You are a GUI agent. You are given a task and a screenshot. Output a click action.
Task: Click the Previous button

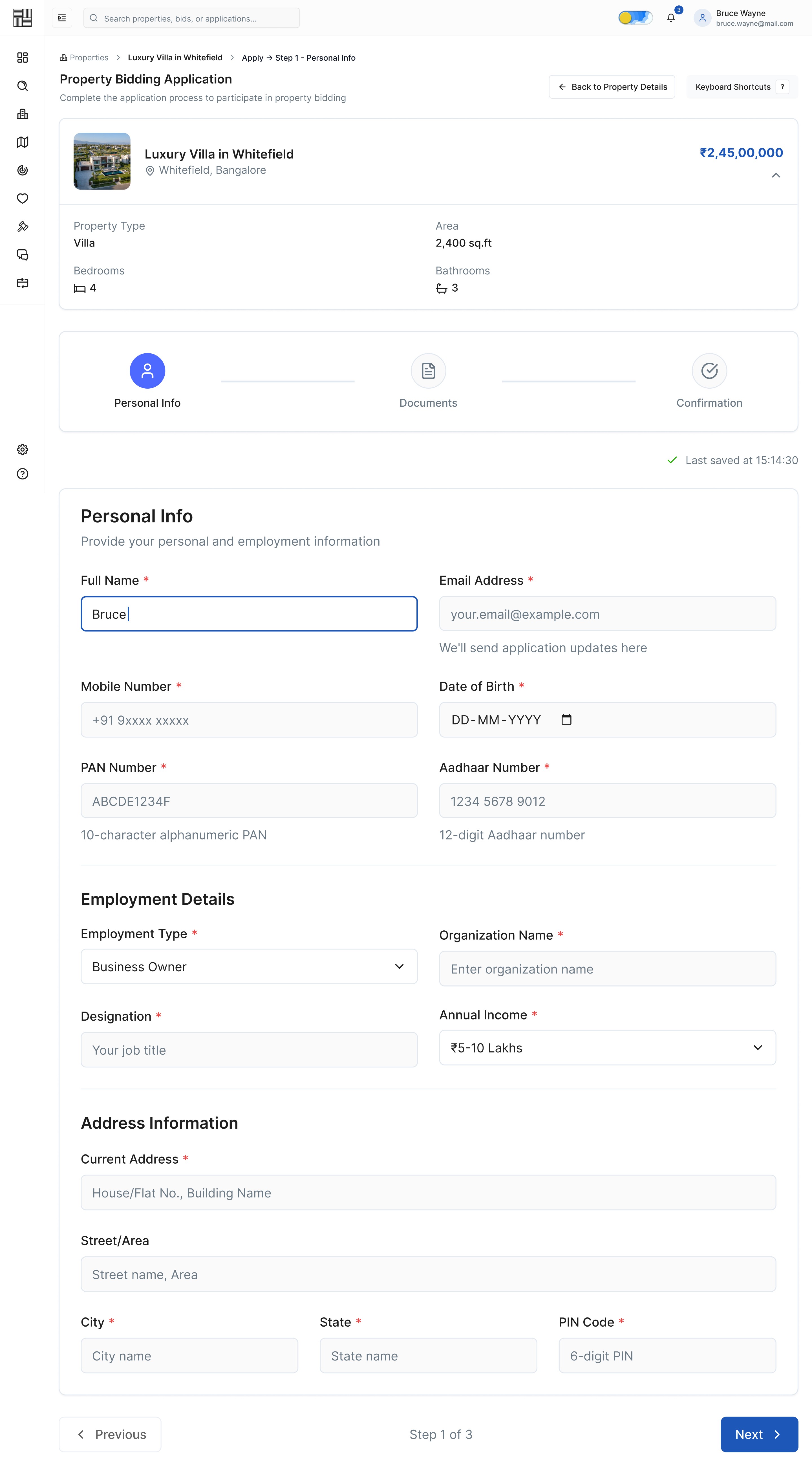click(x=110, y=1434)
